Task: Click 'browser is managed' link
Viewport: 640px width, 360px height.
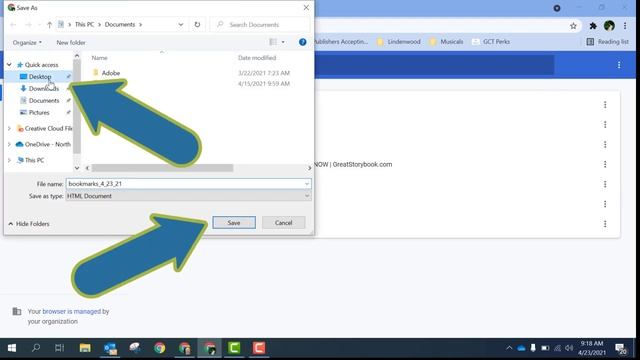Action: tap(71, 311)
